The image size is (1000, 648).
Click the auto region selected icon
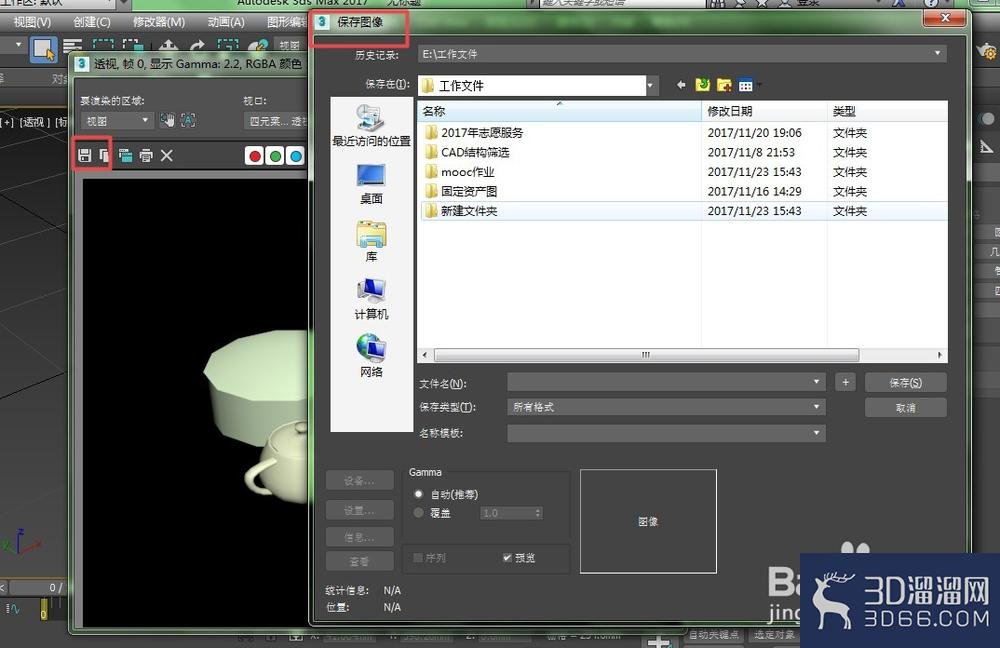pyautogui.click(x=188, y=120)
